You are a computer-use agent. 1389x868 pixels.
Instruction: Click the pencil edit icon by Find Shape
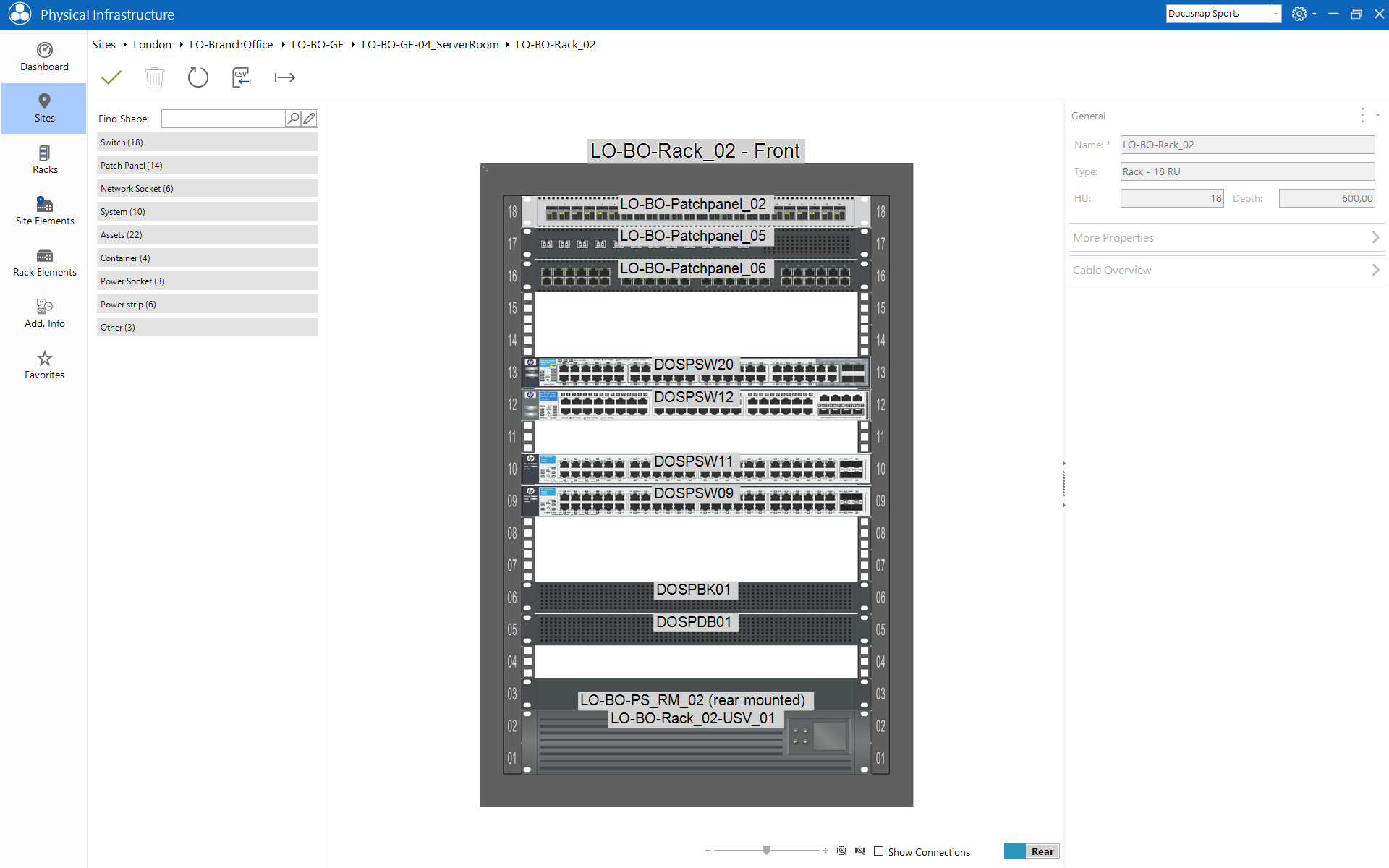click(309, 119)
